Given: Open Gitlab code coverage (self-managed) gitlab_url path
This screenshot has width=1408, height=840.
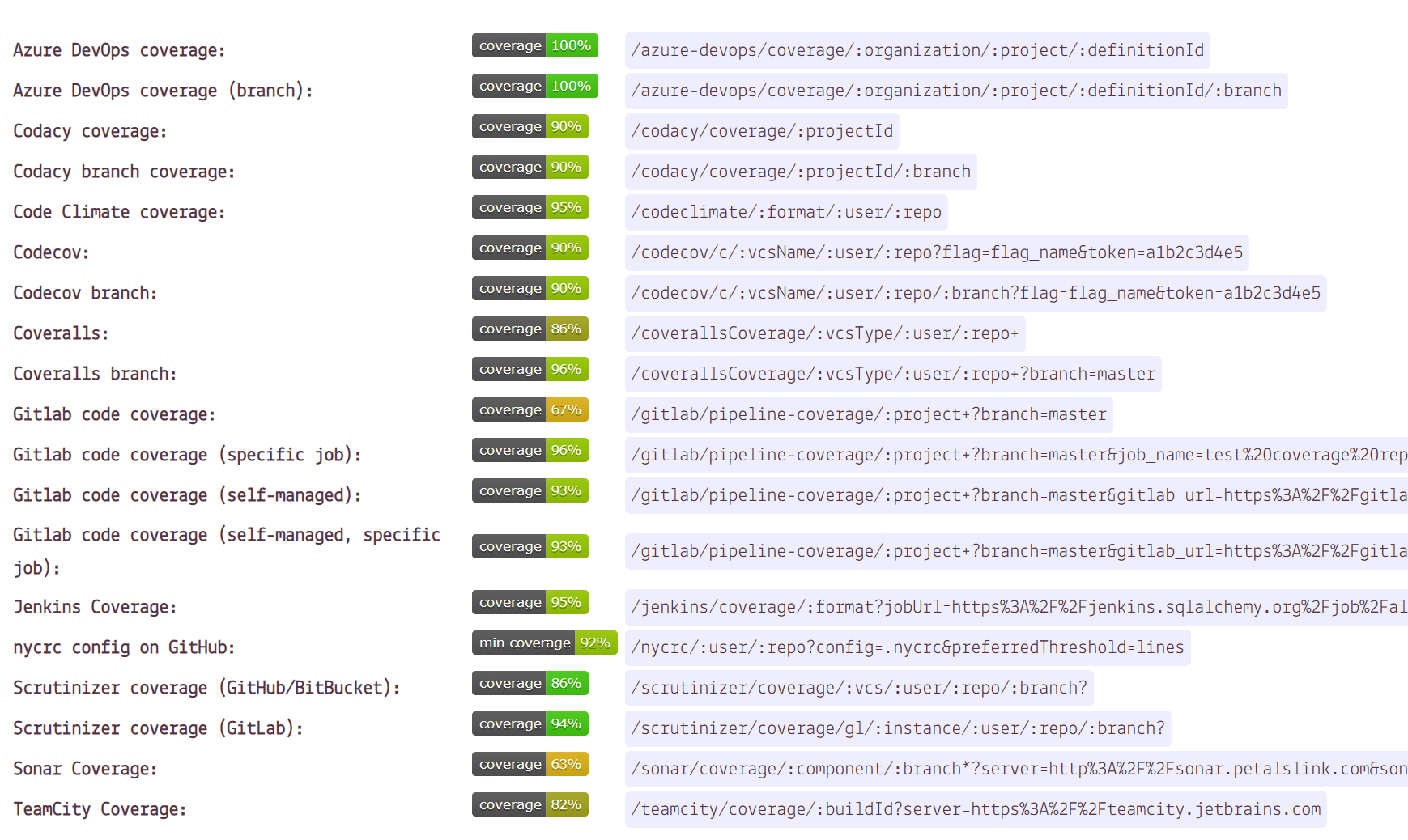Looking at the screenshot, I should [1016, 495].
